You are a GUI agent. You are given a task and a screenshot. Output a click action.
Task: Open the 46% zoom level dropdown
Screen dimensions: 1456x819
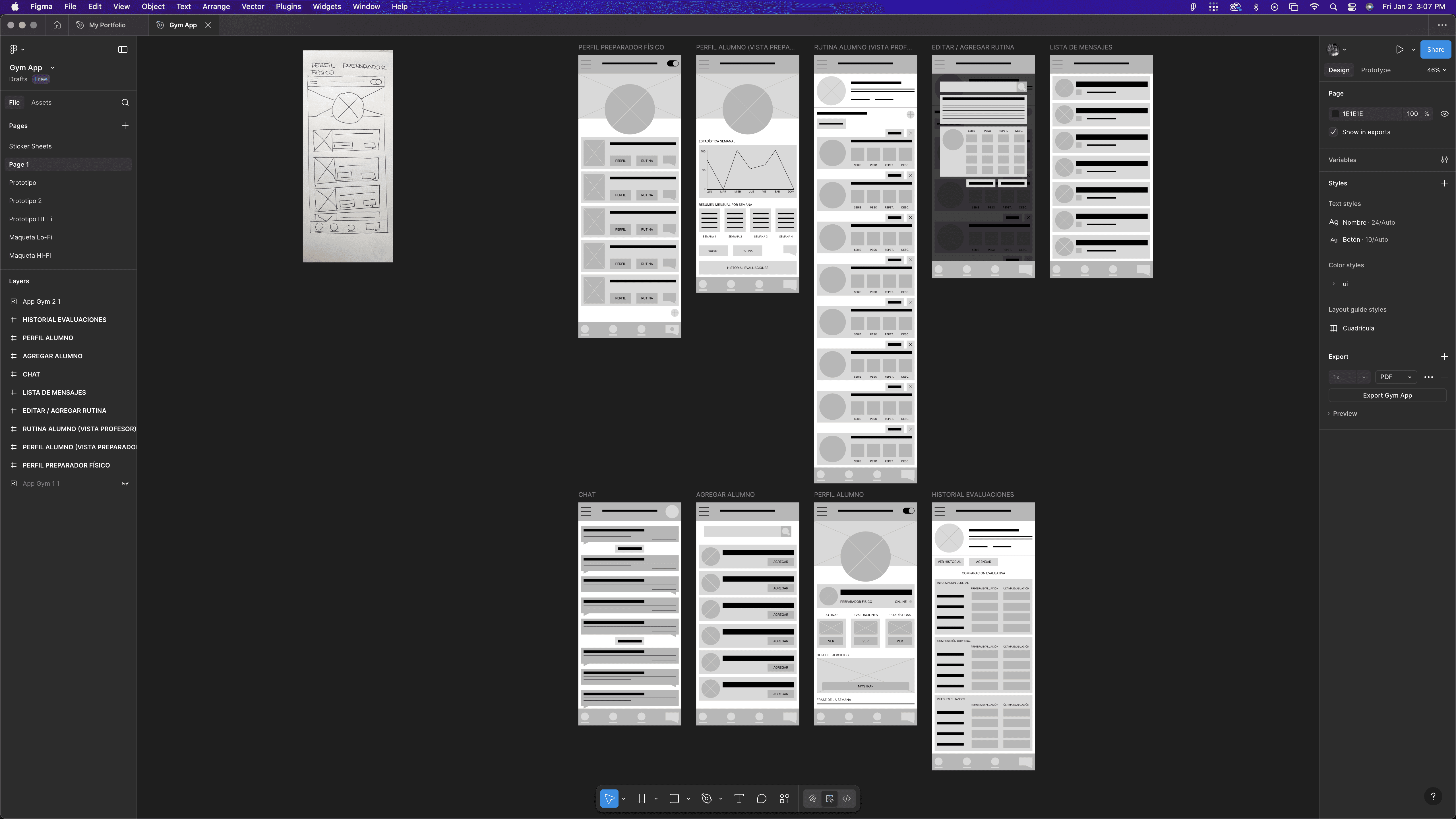point(1436,70)
